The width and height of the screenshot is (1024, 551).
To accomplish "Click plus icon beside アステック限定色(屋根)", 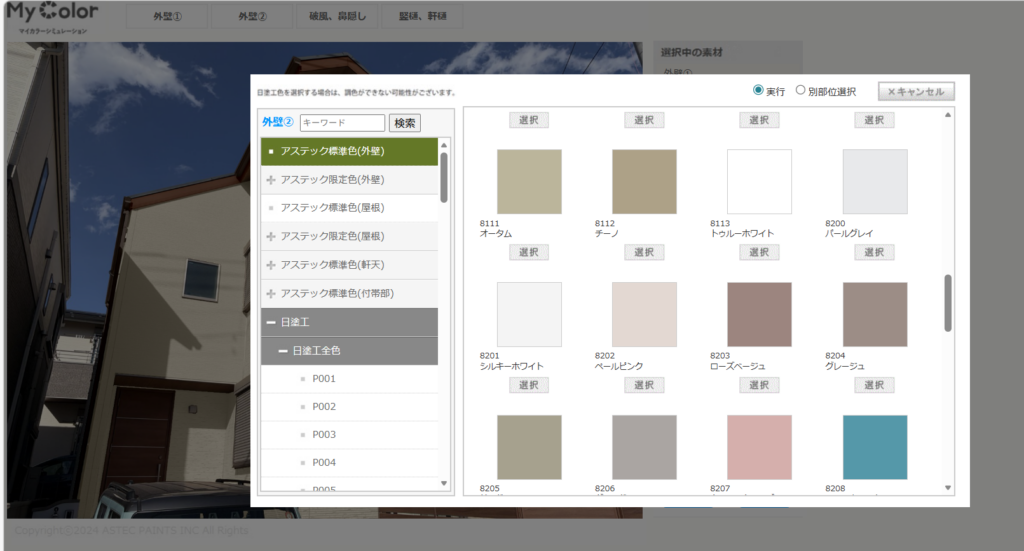I will 271,236.
